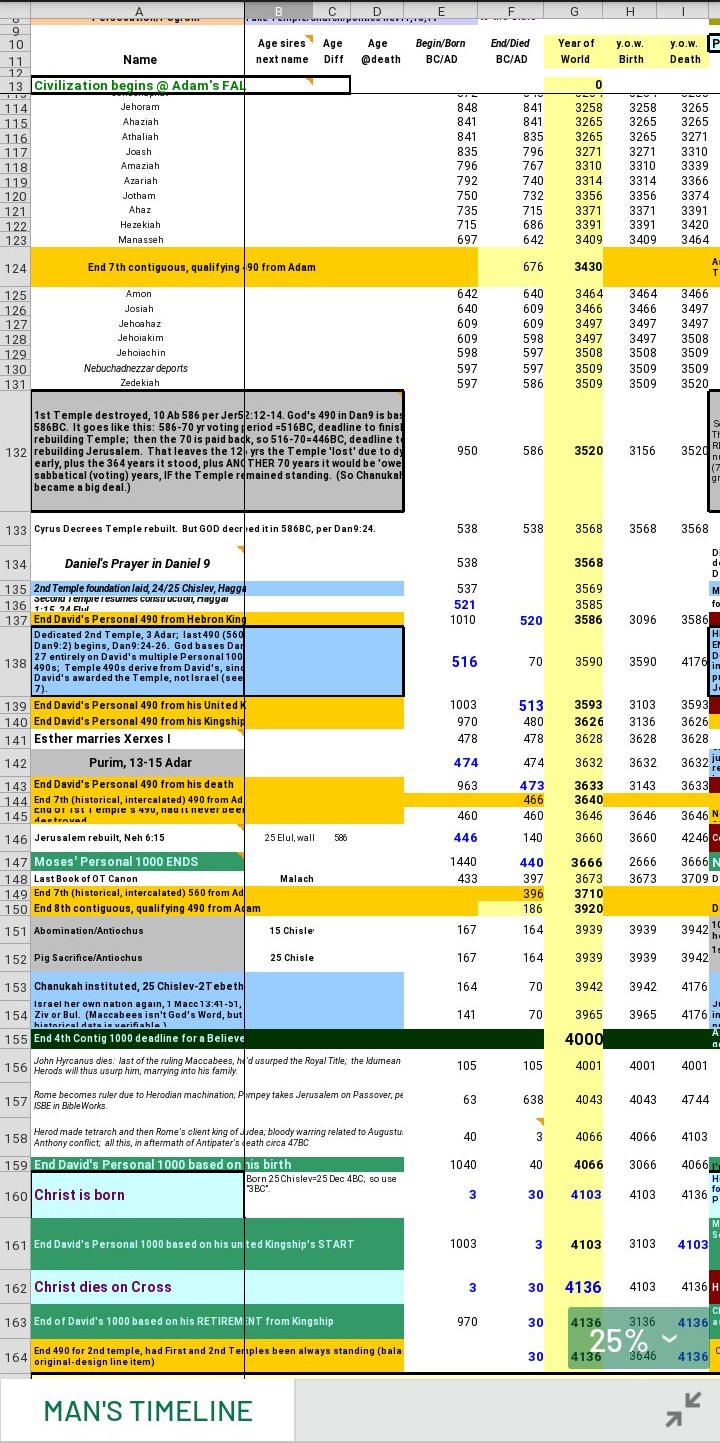Click the 'Begin/Born BC/AD' header cell
The height and width of the screenshot is (1443, 720).
pyautogui.click(x=441, y=51)
